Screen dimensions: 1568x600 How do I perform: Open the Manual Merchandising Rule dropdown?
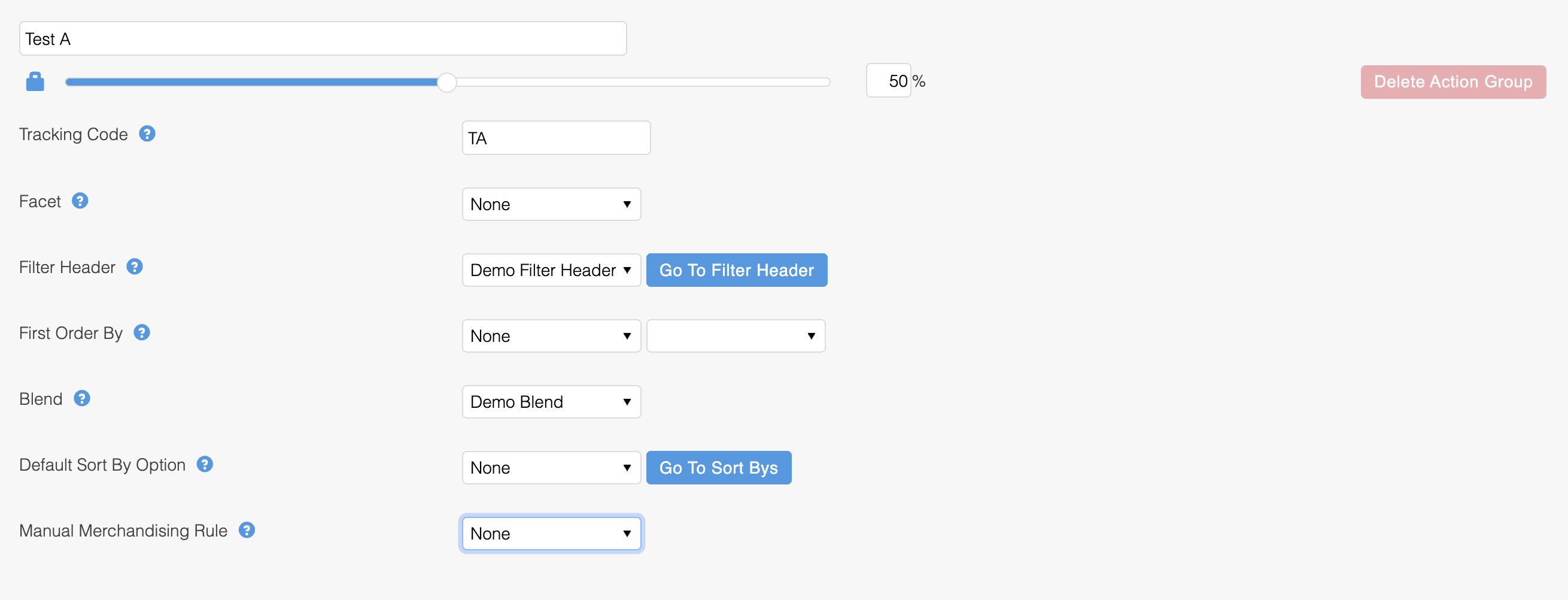(551, 533)
